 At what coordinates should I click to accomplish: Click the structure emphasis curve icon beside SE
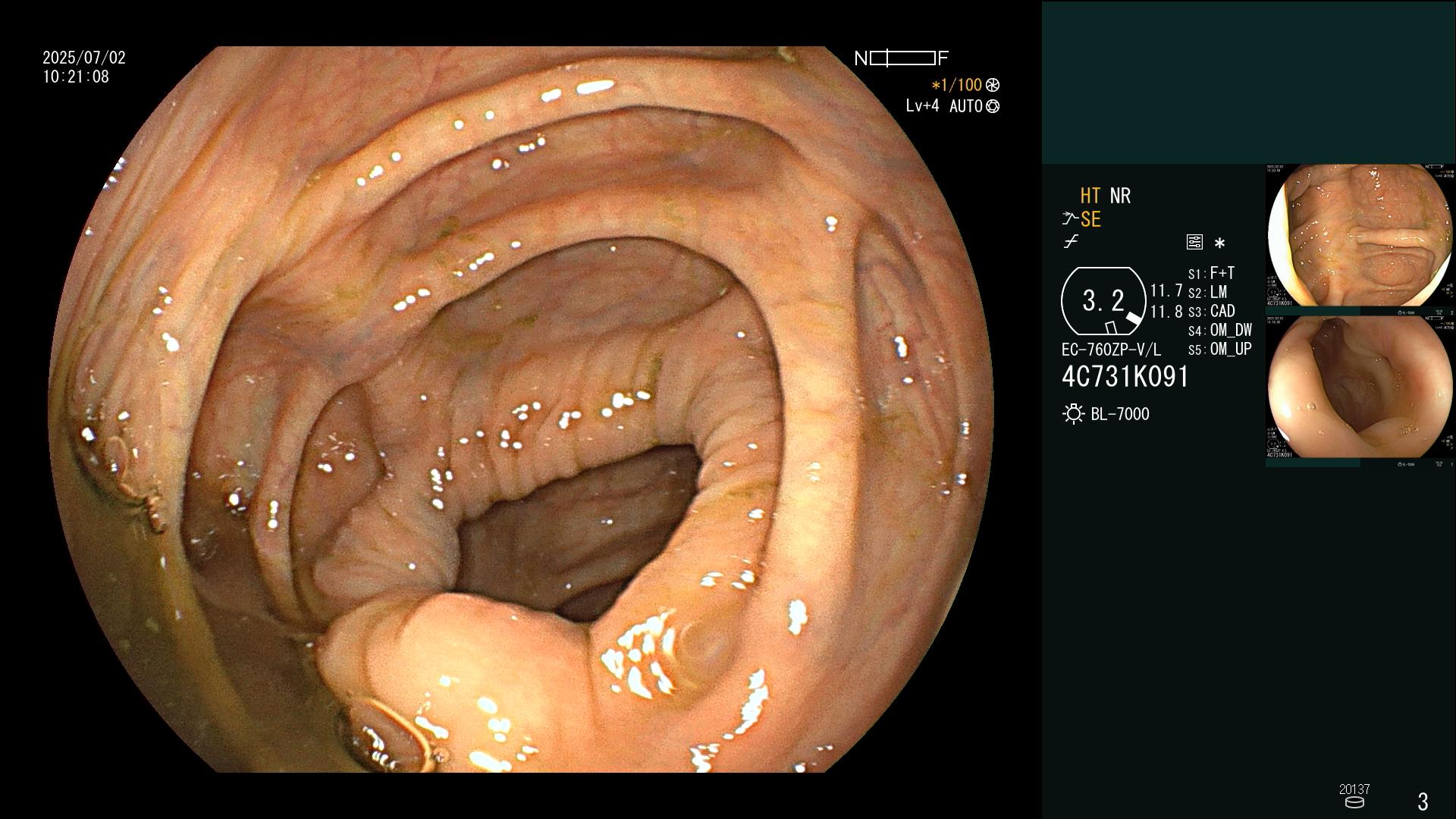coord(1070,219)
